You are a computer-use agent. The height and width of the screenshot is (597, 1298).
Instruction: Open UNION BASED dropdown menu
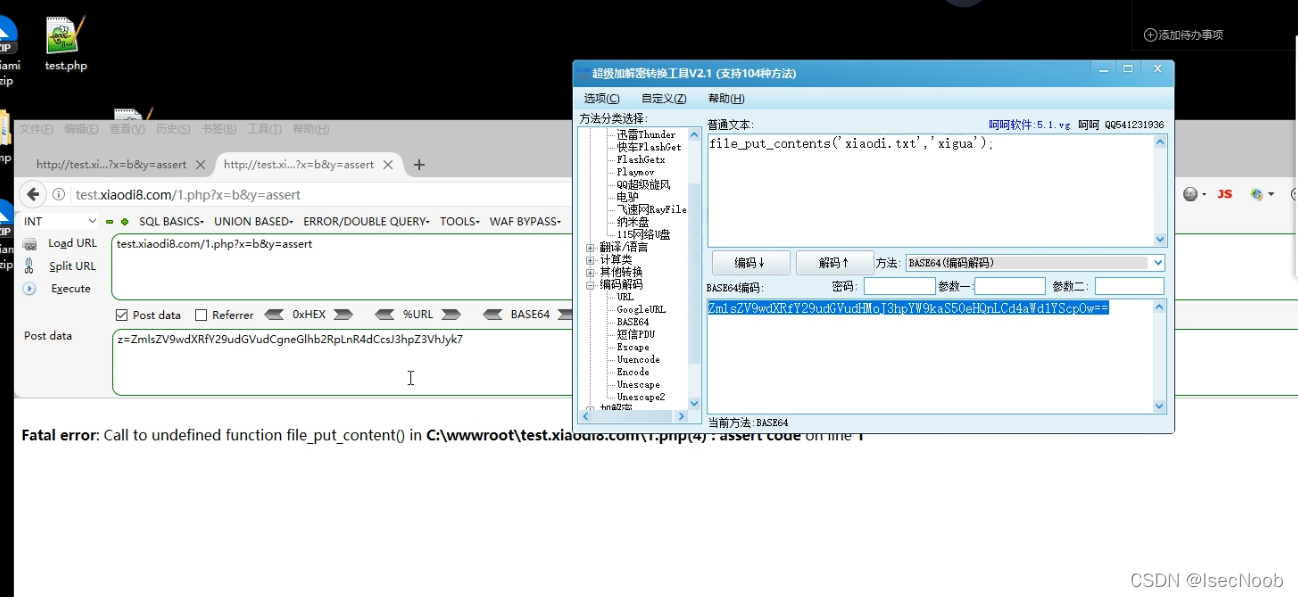tap(254, 221)
